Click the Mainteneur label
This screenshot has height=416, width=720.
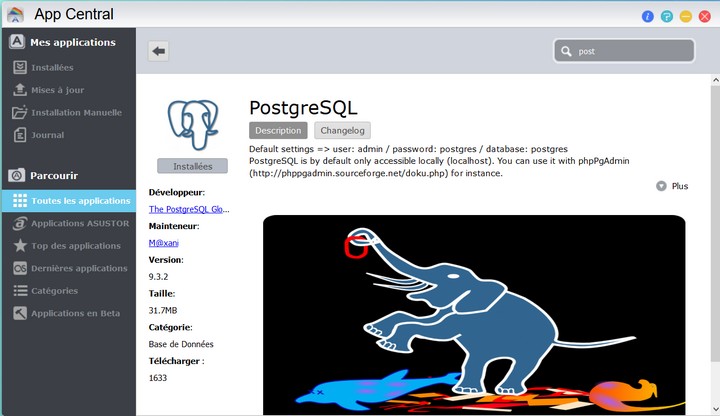click(x=174, y=226)
